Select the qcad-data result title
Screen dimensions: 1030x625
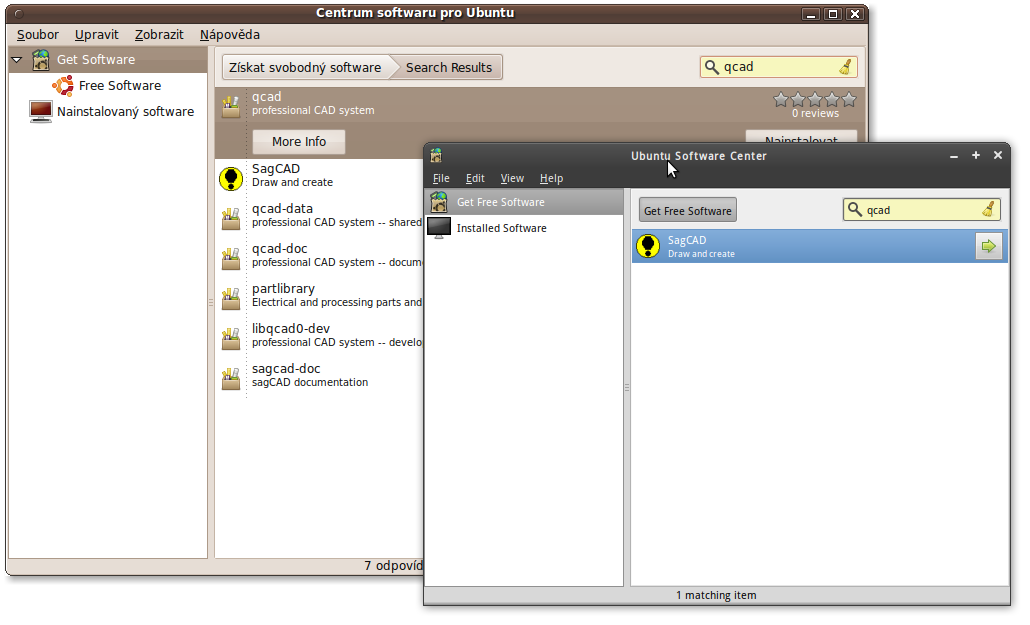(282, 209)
